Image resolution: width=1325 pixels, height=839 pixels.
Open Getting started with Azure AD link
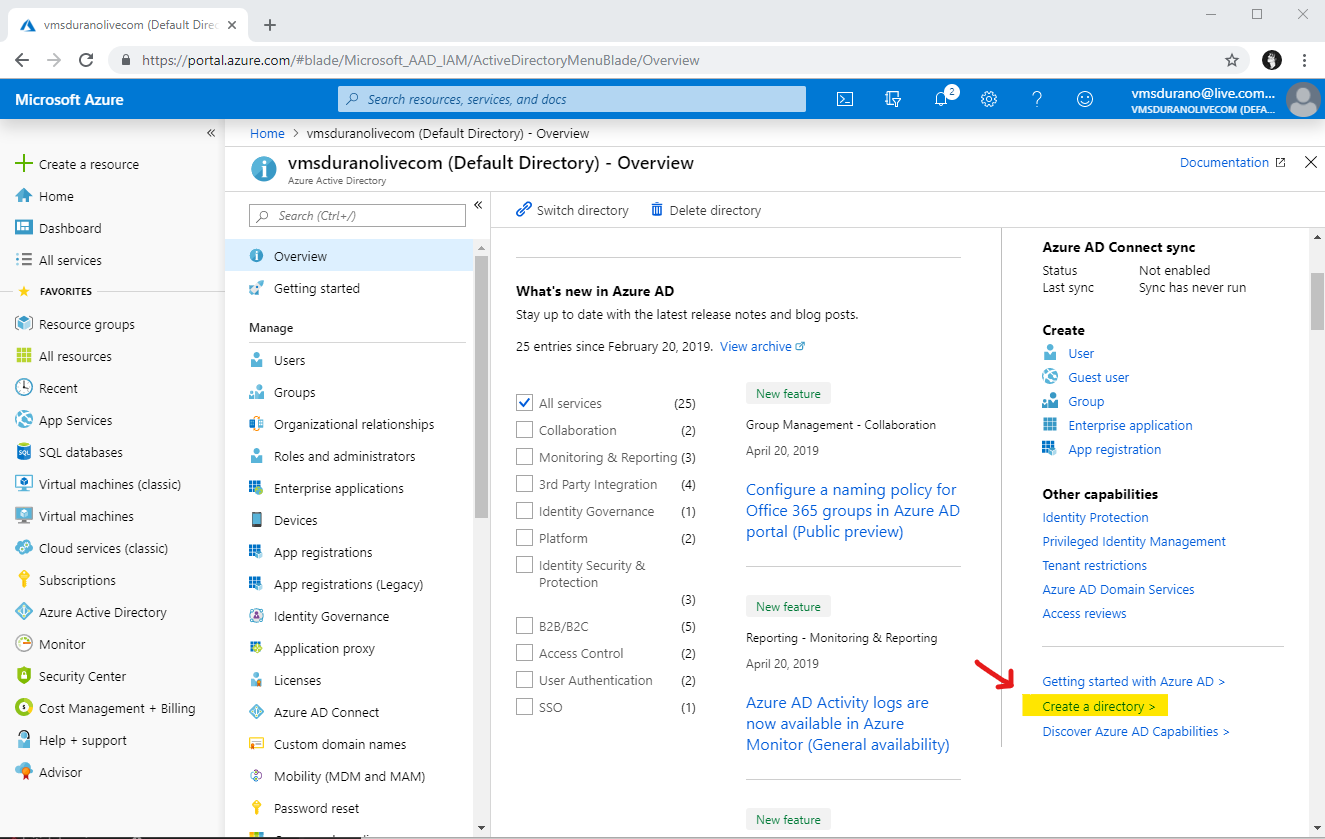[1133, 681]
